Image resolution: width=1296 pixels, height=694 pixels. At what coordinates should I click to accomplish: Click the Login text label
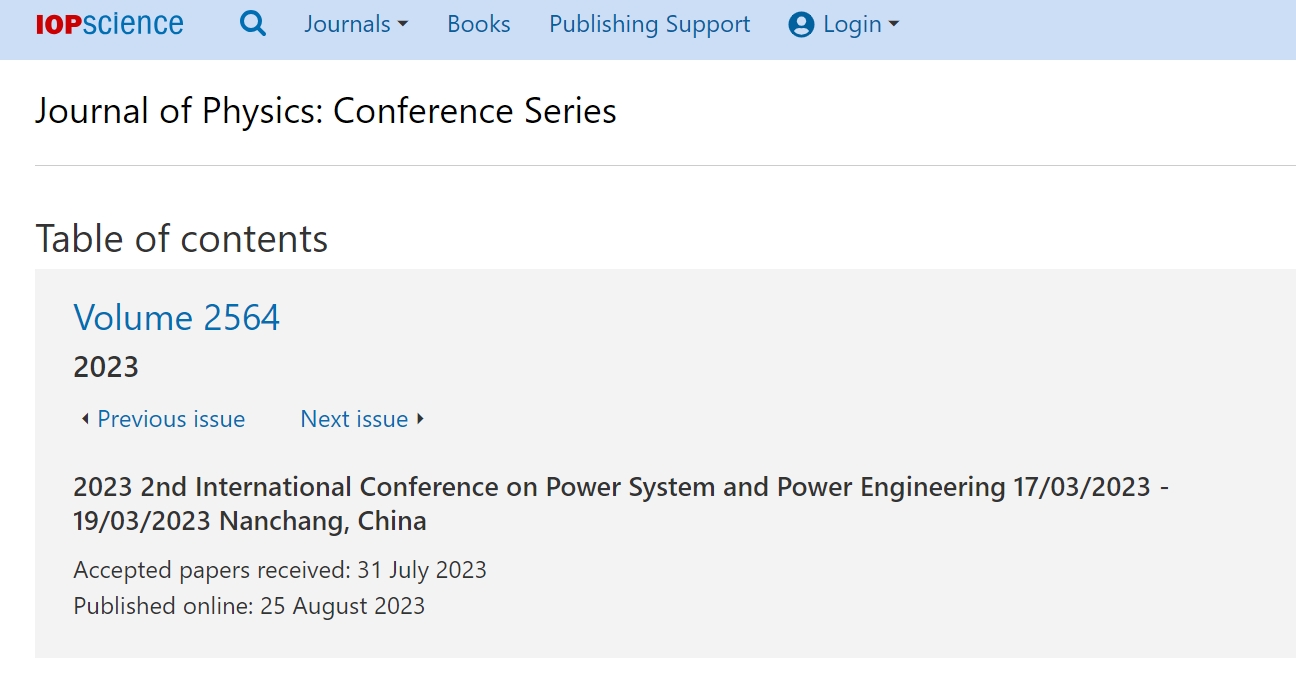pos(852,24)
